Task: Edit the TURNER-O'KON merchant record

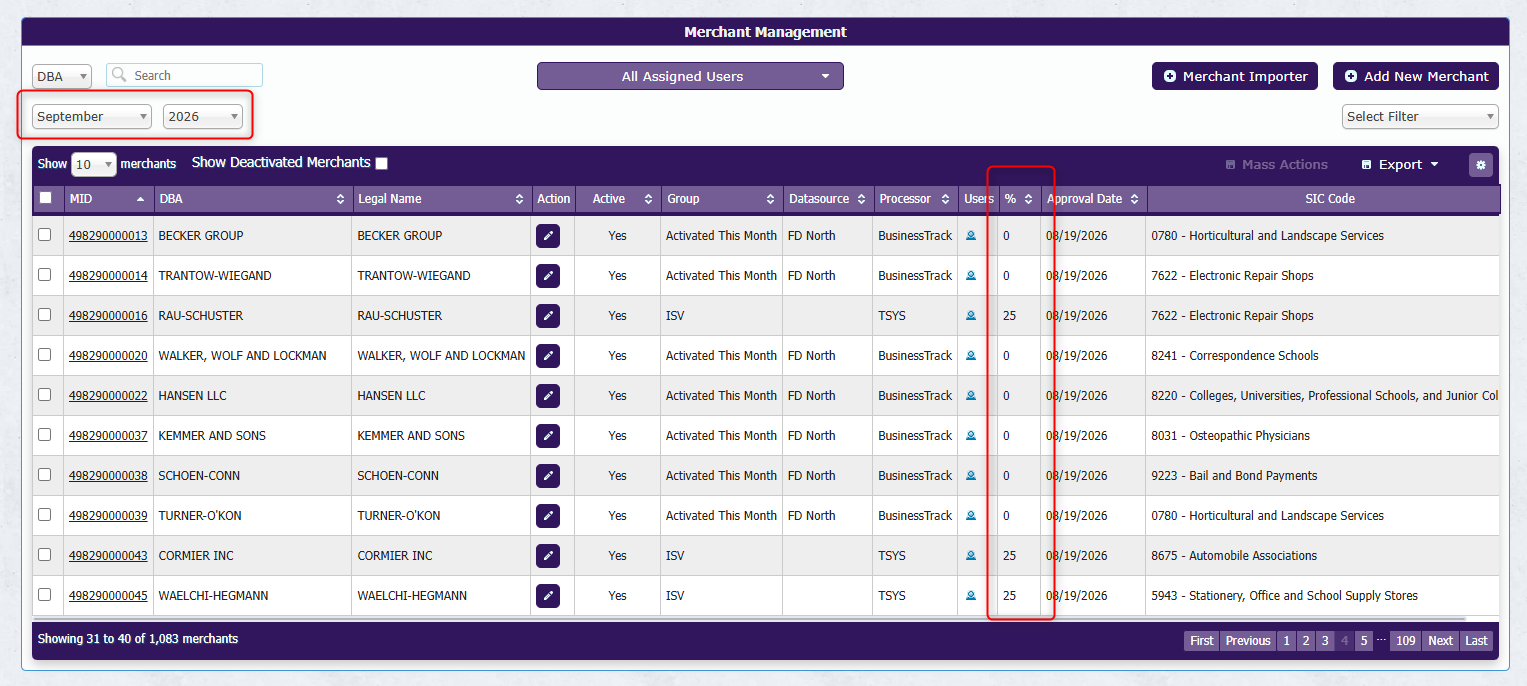Action: 548,516
